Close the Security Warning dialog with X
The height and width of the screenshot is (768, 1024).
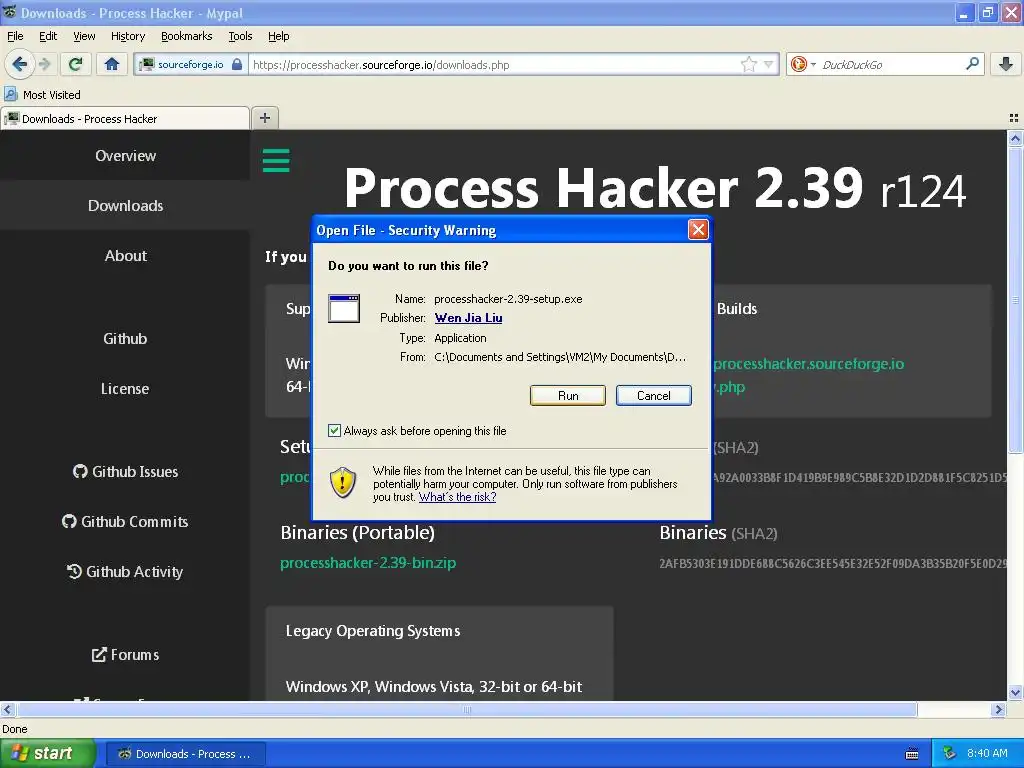(x=698, y=229)
